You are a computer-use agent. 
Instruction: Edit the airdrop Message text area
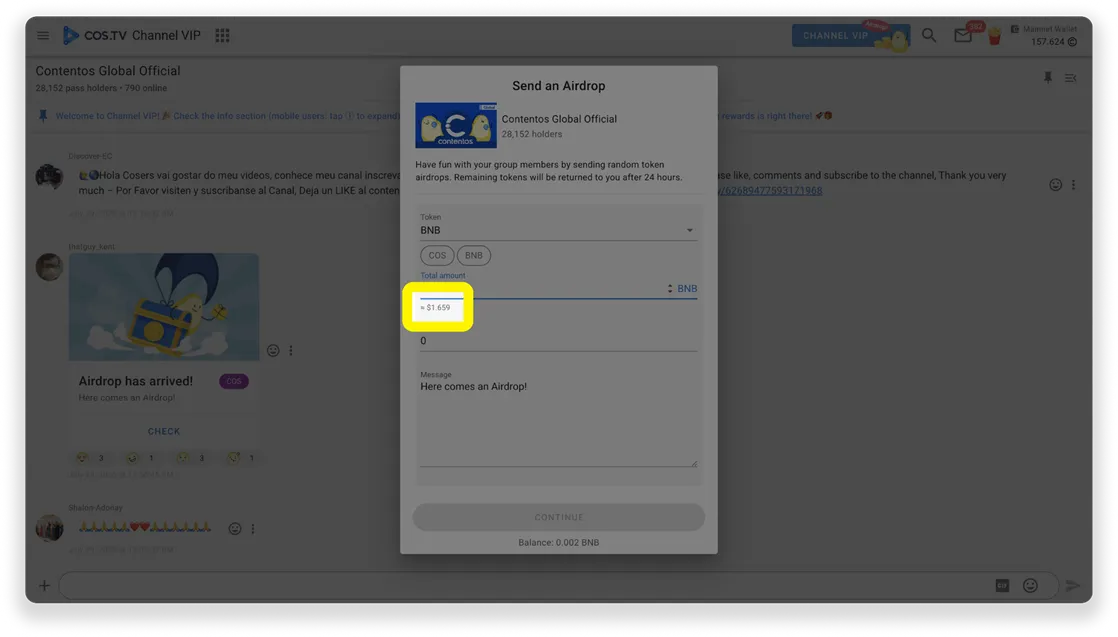point(558,423)
